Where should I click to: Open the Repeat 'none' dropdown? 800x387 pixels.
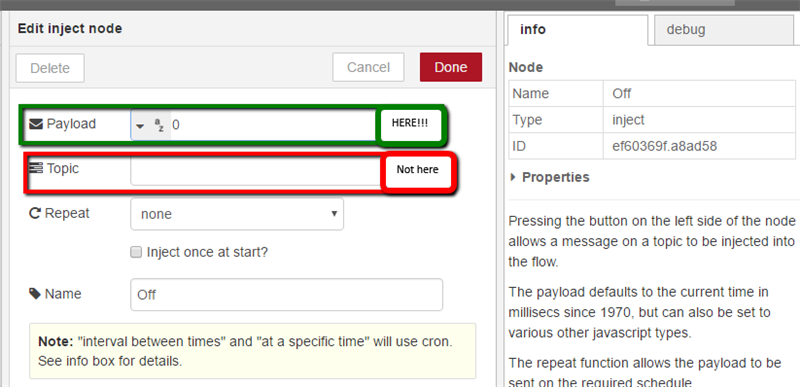click(x=237, y=214)
